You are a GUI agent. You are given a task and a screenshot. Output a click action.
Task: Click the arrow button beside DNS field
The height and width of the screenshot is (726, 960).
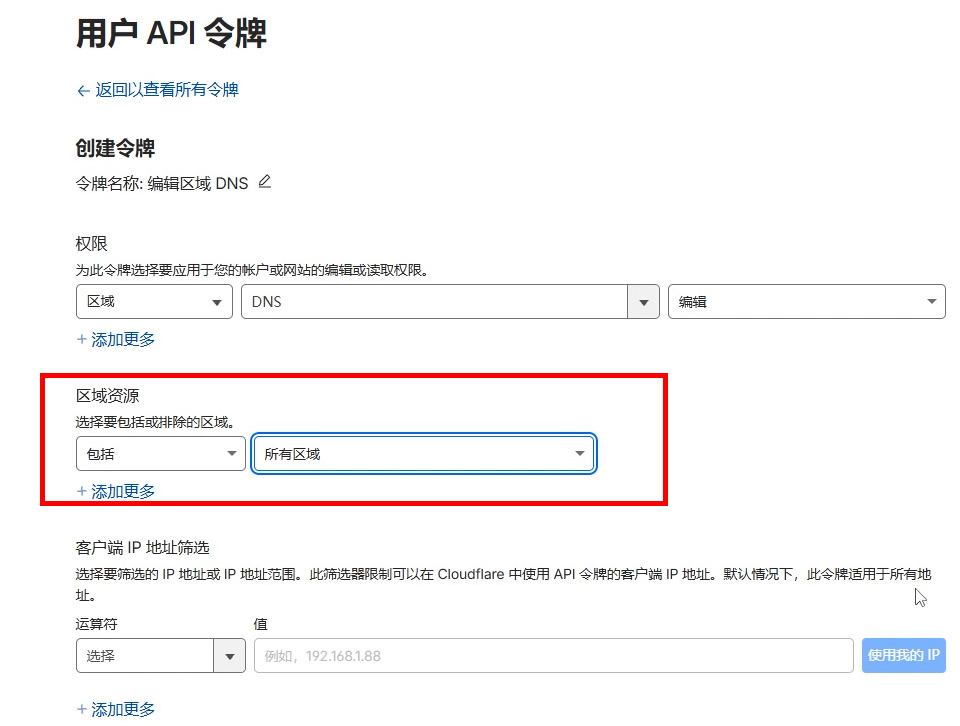pos(643,302)
